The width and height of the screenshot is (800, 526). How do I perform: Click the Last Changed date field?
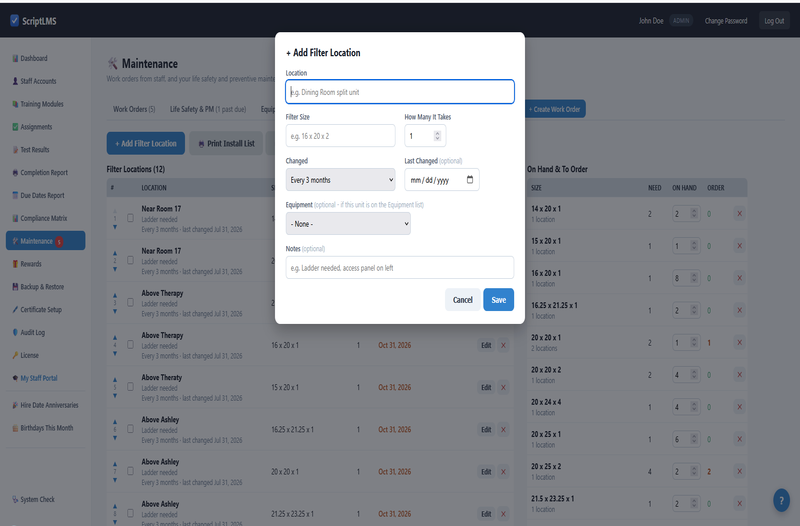click(x=442, y=180)
